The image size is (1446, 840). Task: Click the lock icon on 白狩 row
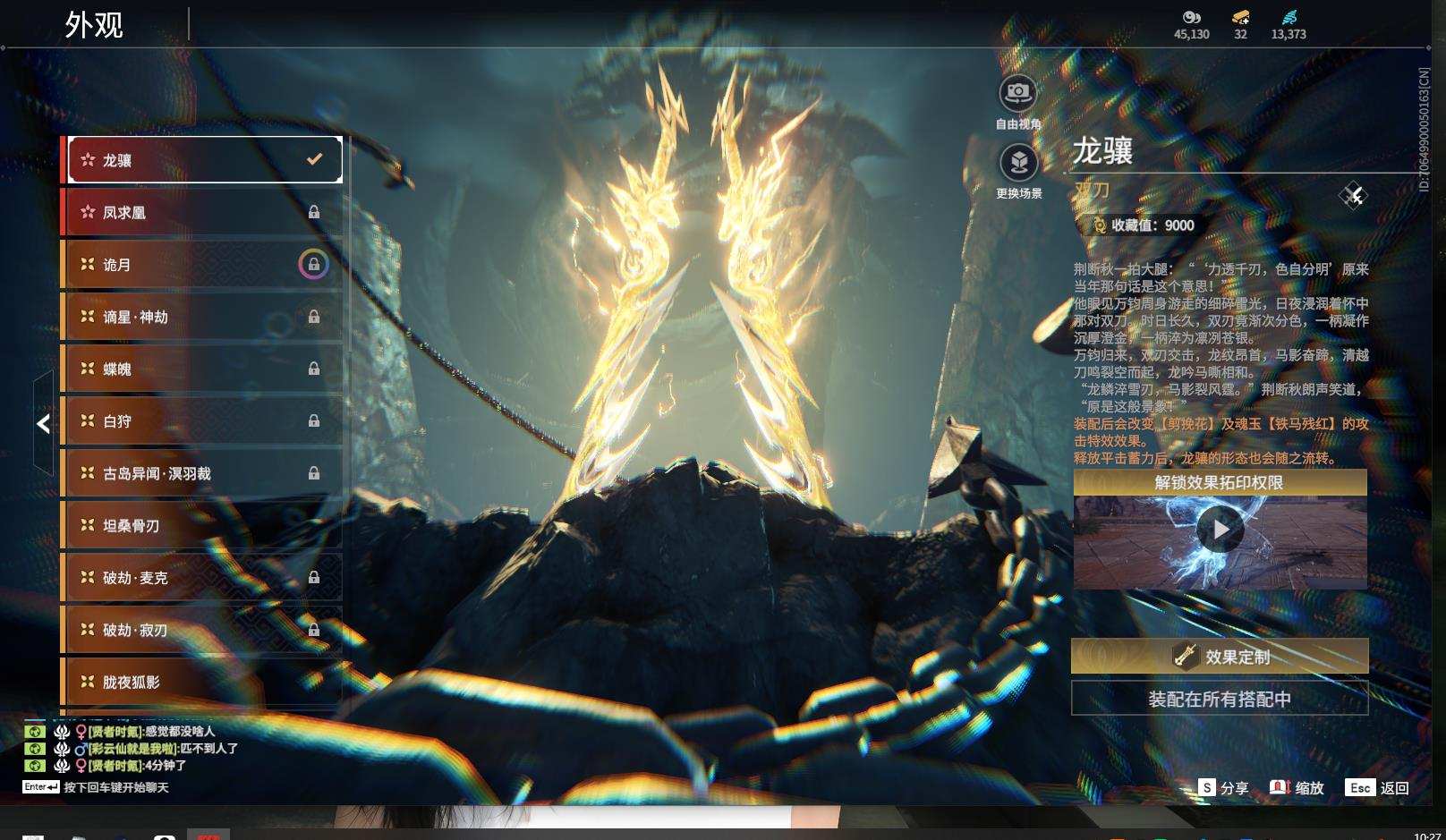[x=314, y=420]
